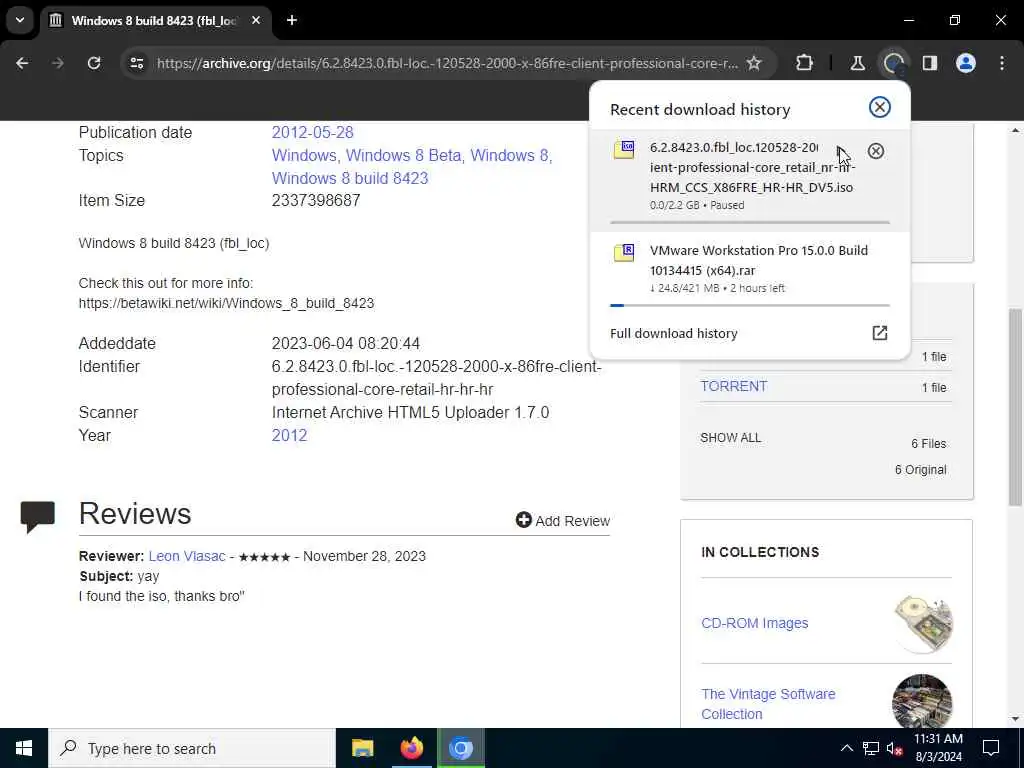Open Firefox from the taskbar
The width and height of the screenshot is (1024, 768).
point(411,748)
